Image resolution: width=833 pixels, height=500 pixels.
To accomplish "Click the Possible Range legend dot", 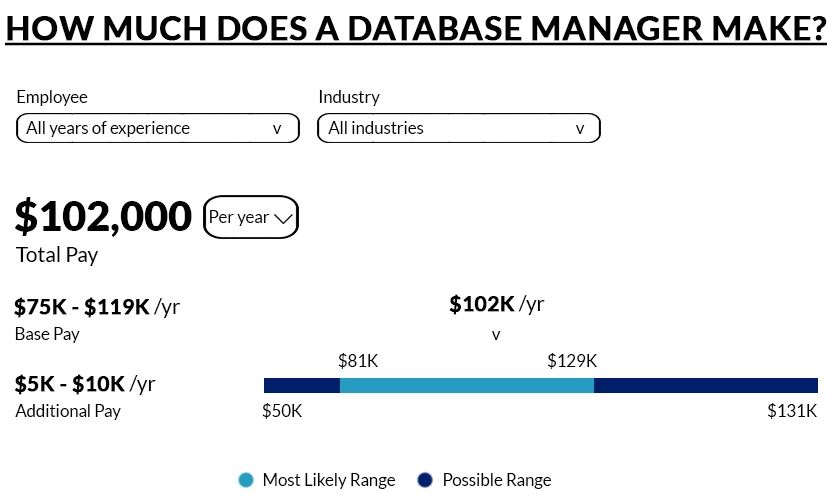I will [426, 480].
